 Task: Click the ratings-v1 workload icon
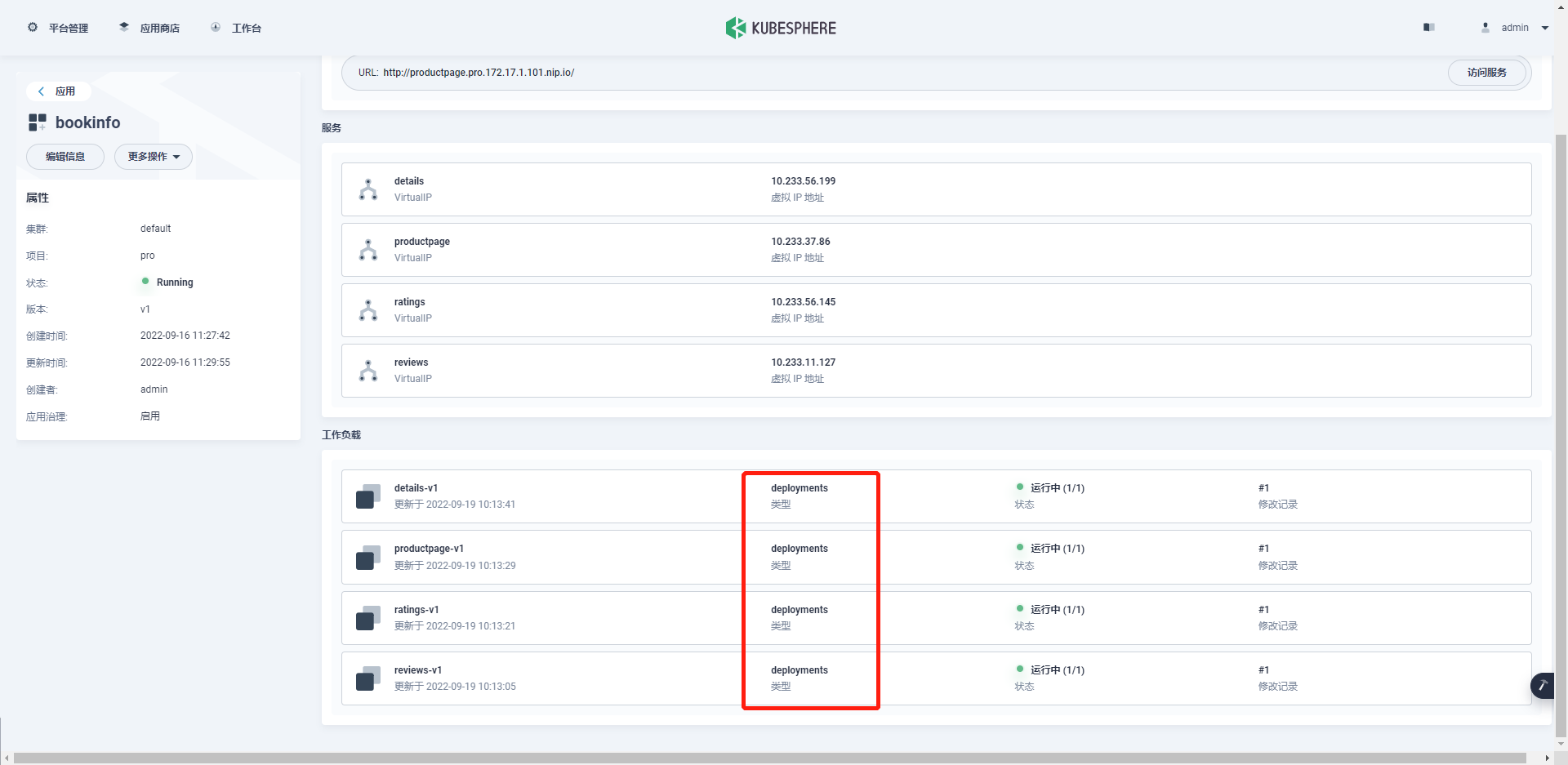[x=368, y=618]
